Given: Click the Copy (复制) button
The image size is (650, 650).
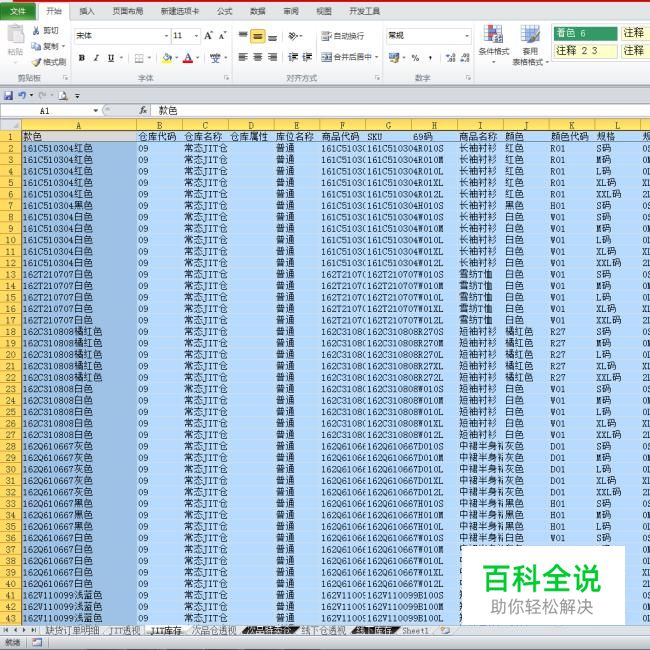Looking at the screenshot, I should (49, 46).
